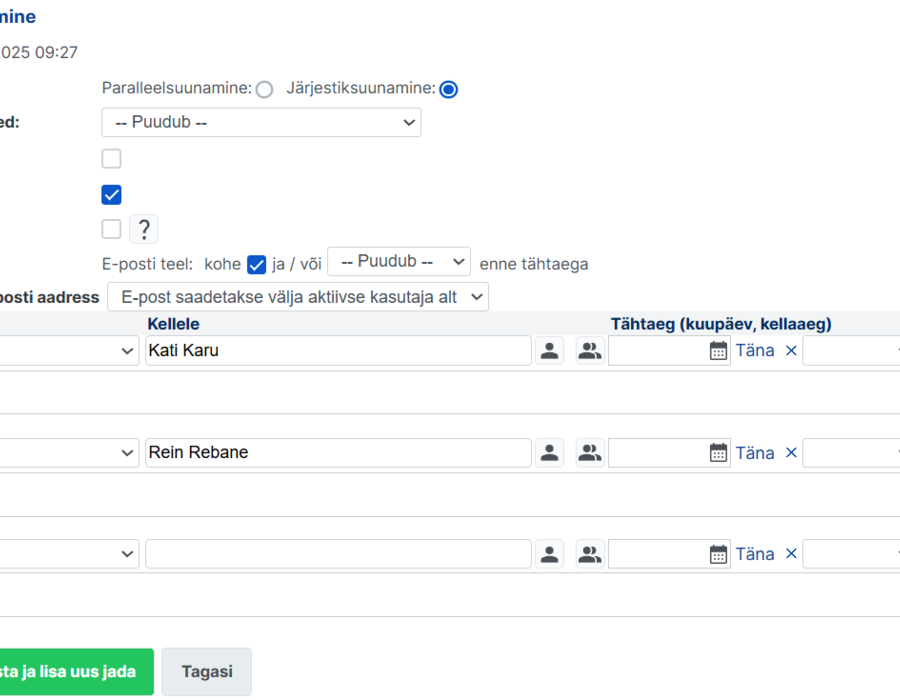Viewport: 900px width, 700px height.
Task: Open the group picker in the empty recipient row
Action: coord(589,554)
